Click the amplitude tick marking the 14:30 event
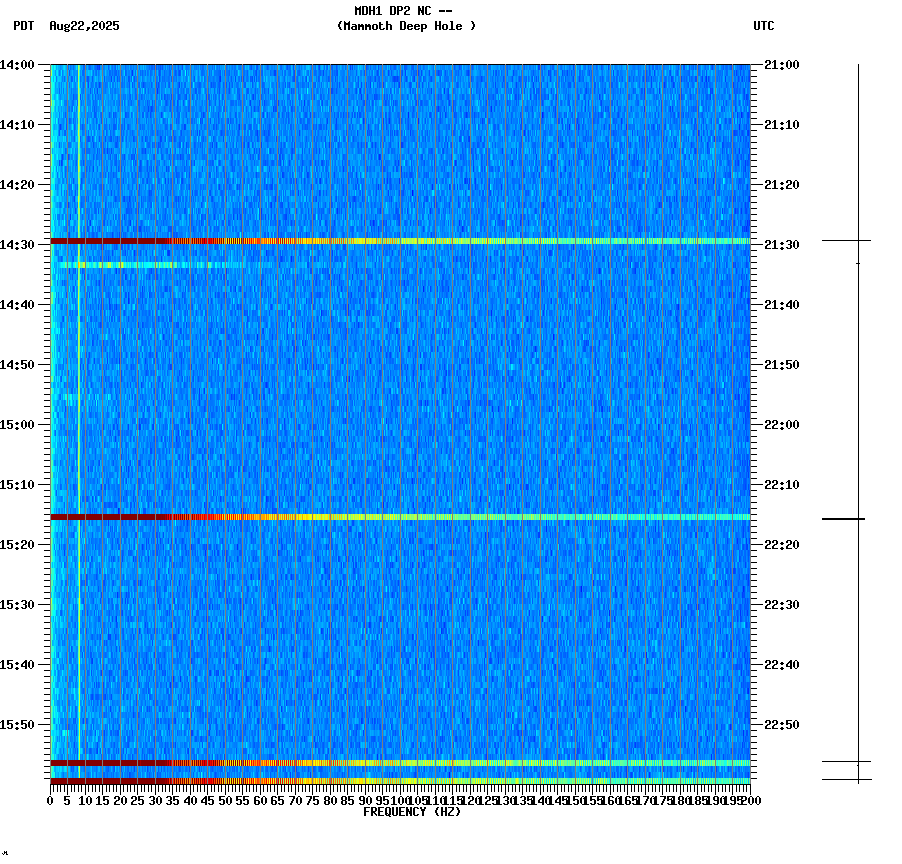The width and height of the screenshot is (902, 864). click(845, 241)
